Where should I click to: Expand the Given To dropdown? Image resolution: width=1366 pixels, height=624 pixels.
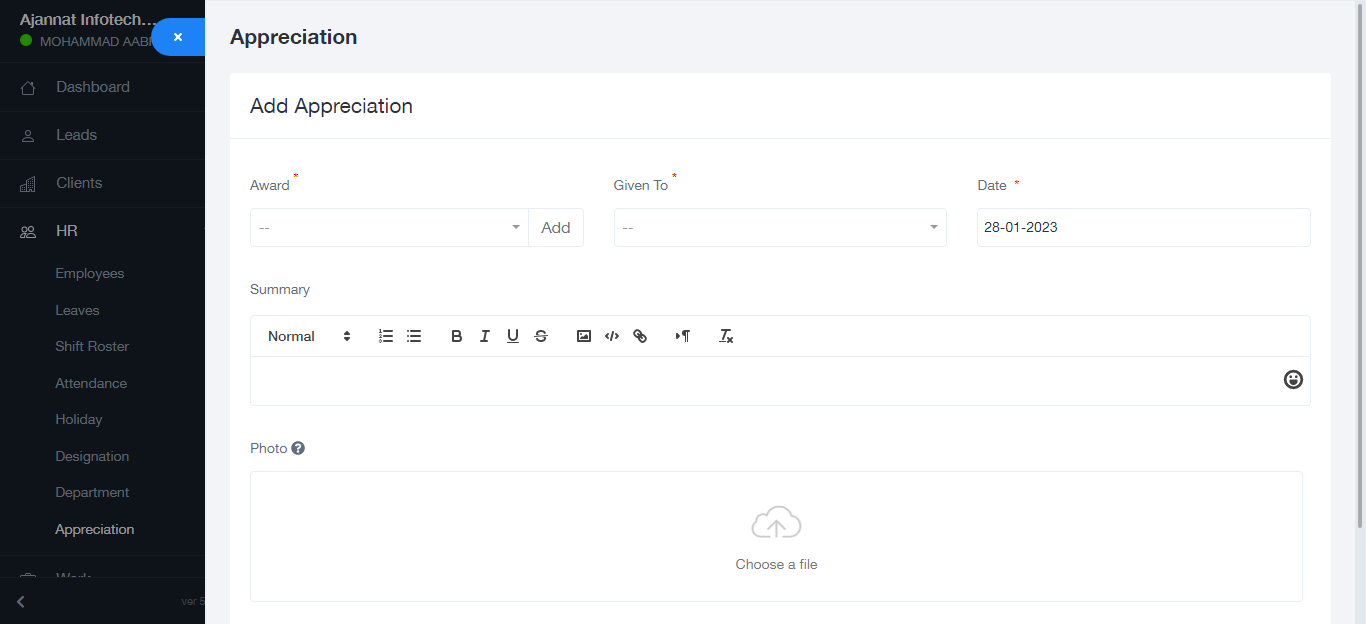pos(779,228)
